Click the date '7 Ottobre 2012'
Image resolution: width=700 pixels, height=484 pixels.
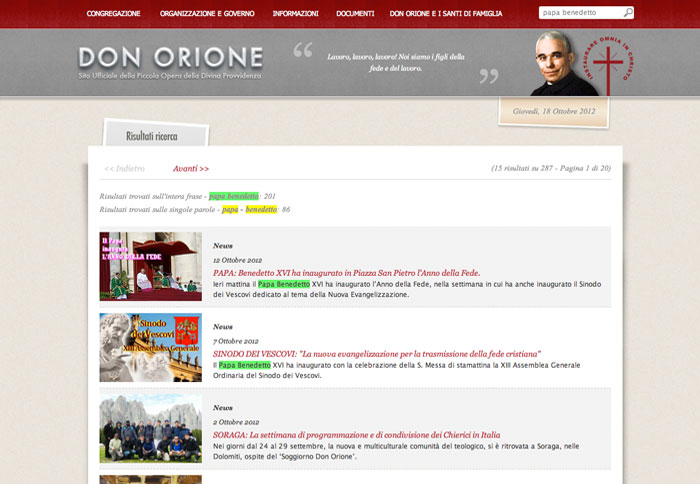[x=236, y=341]
